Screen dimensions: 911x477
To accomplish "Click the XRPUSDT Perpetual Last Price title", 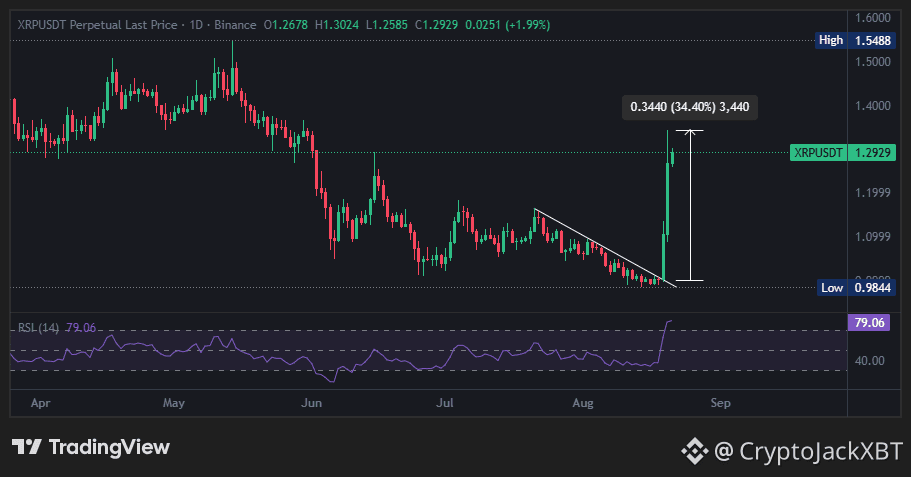I will click(97, 25).
